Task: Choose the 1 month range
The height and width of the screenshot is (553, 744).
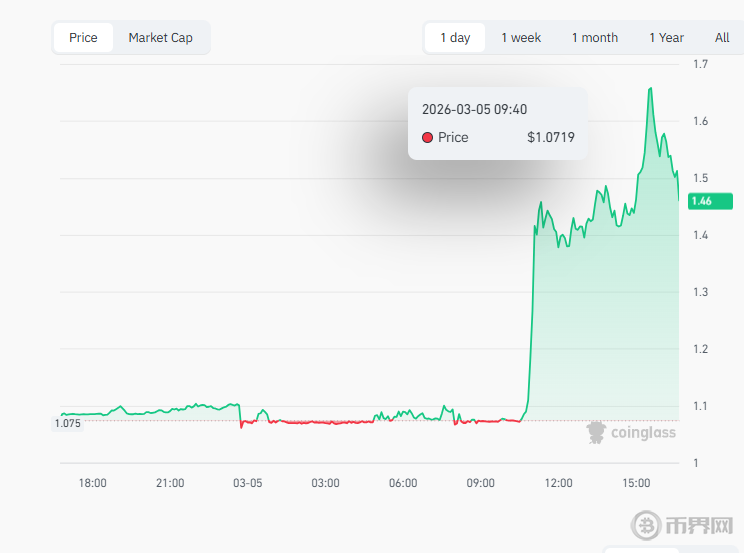Action: point(595,38)
